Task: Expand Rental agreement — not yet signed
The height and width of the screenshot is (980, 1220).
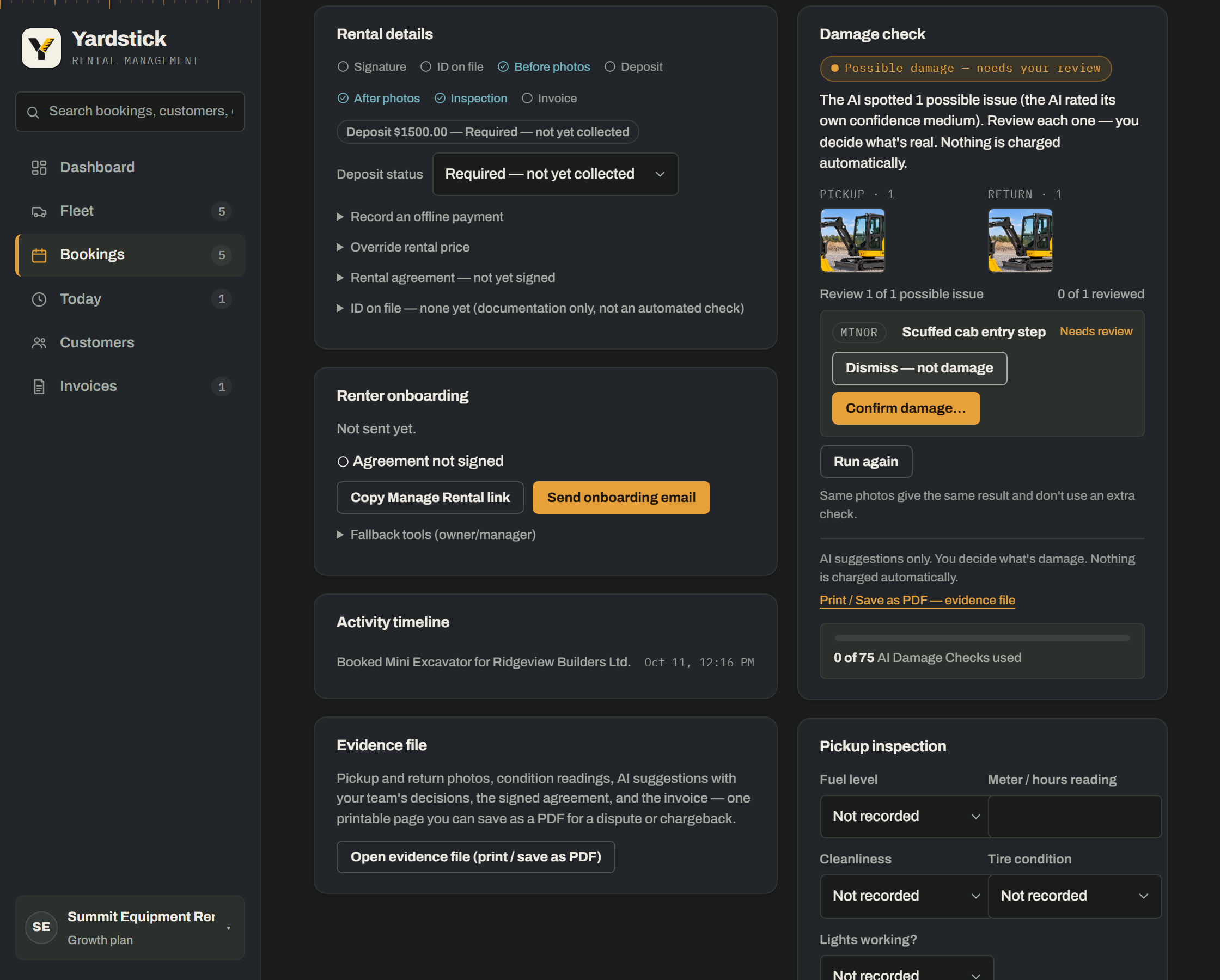Action: (446, 278)
